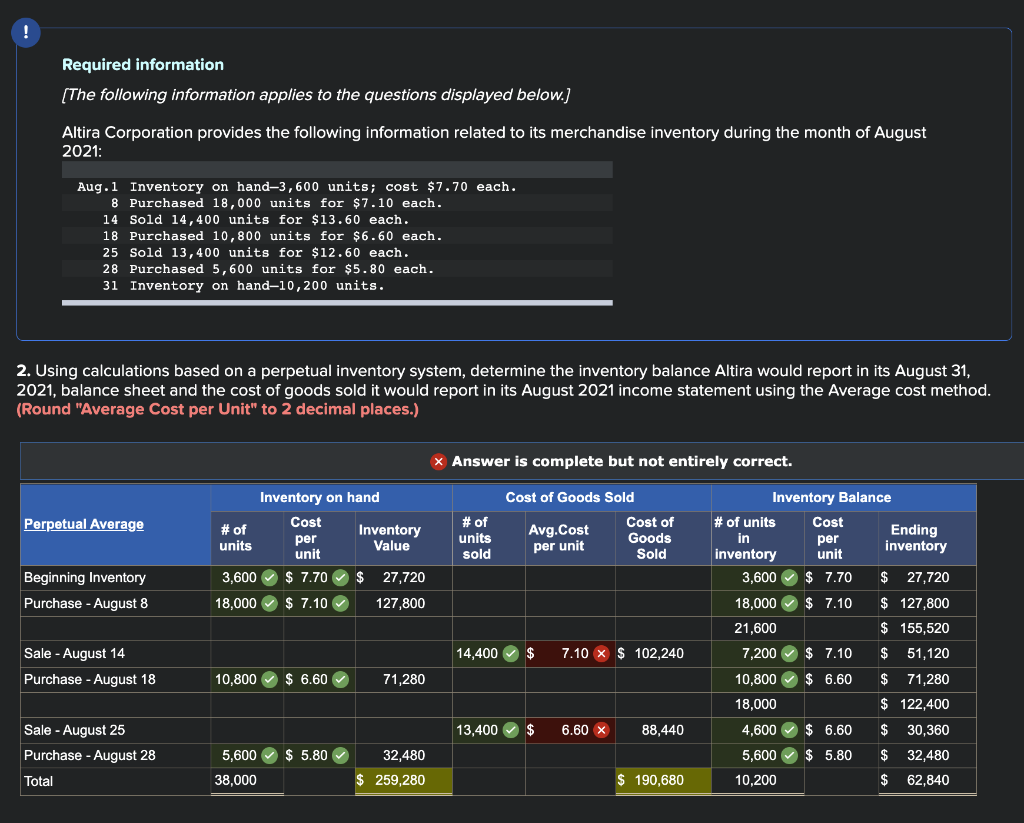
Task: Click the $122,400 ending inventory subtotal
Action: click(915, 705)
